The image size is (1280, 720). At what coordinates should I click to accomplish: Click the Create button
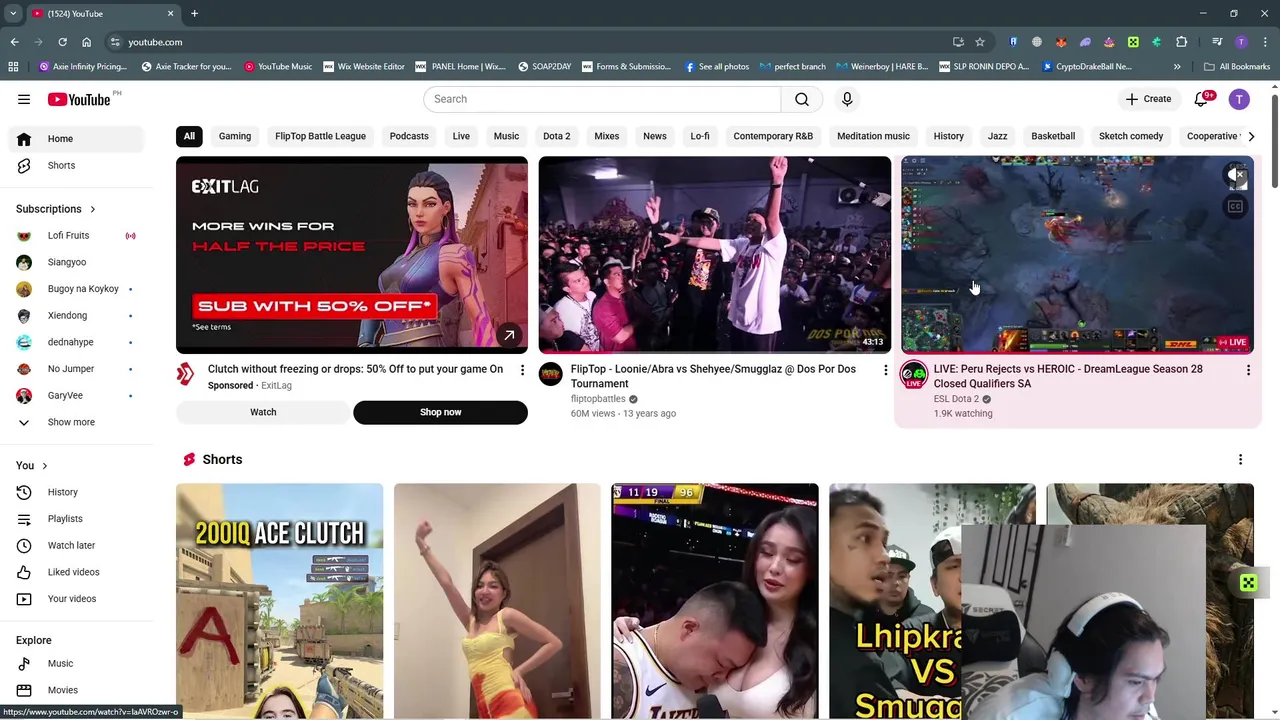(x=1148, y=99)
